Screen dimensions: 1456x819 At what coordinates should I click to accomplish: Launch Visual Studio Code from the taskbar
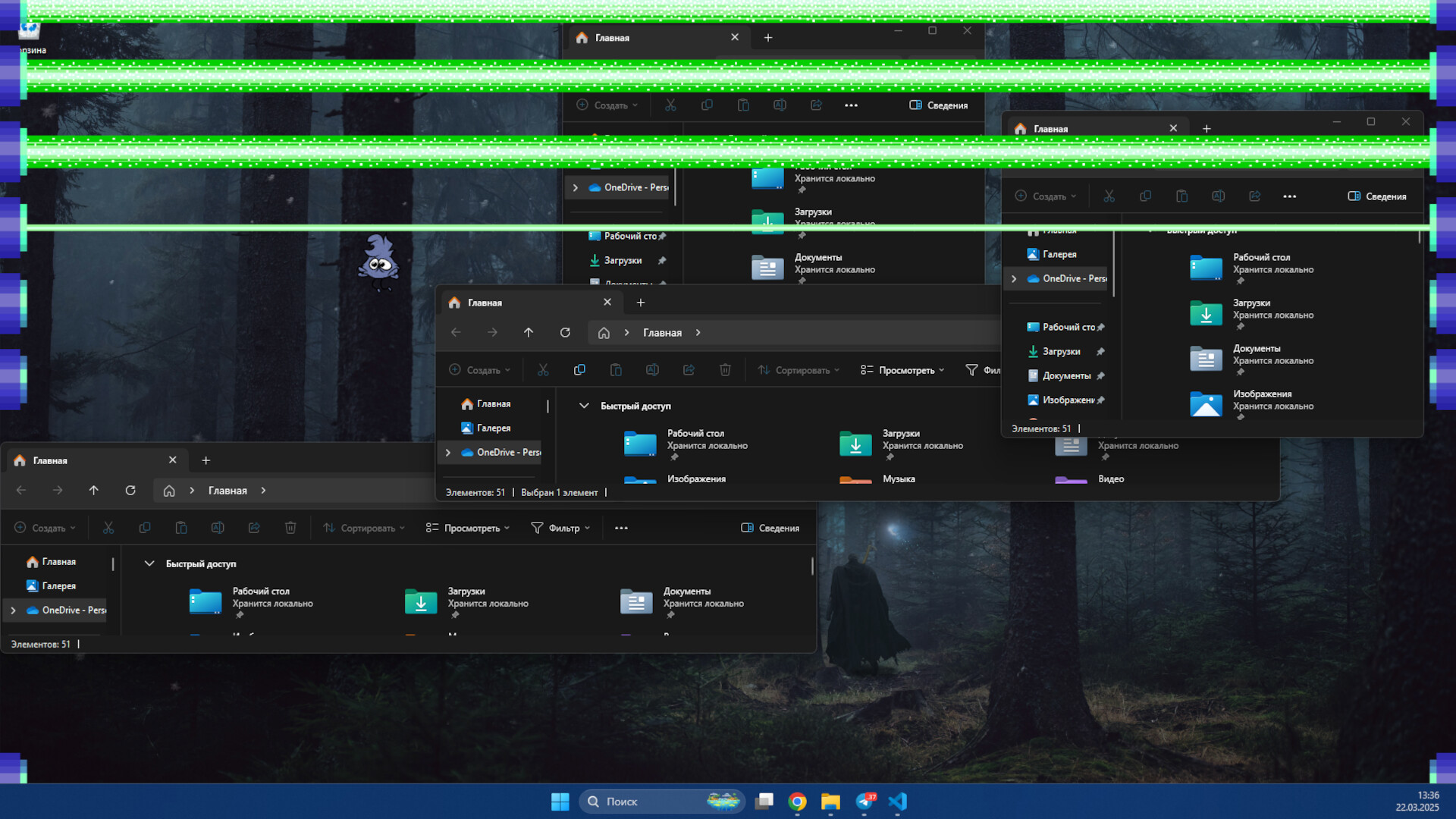(x=899, y=802)
